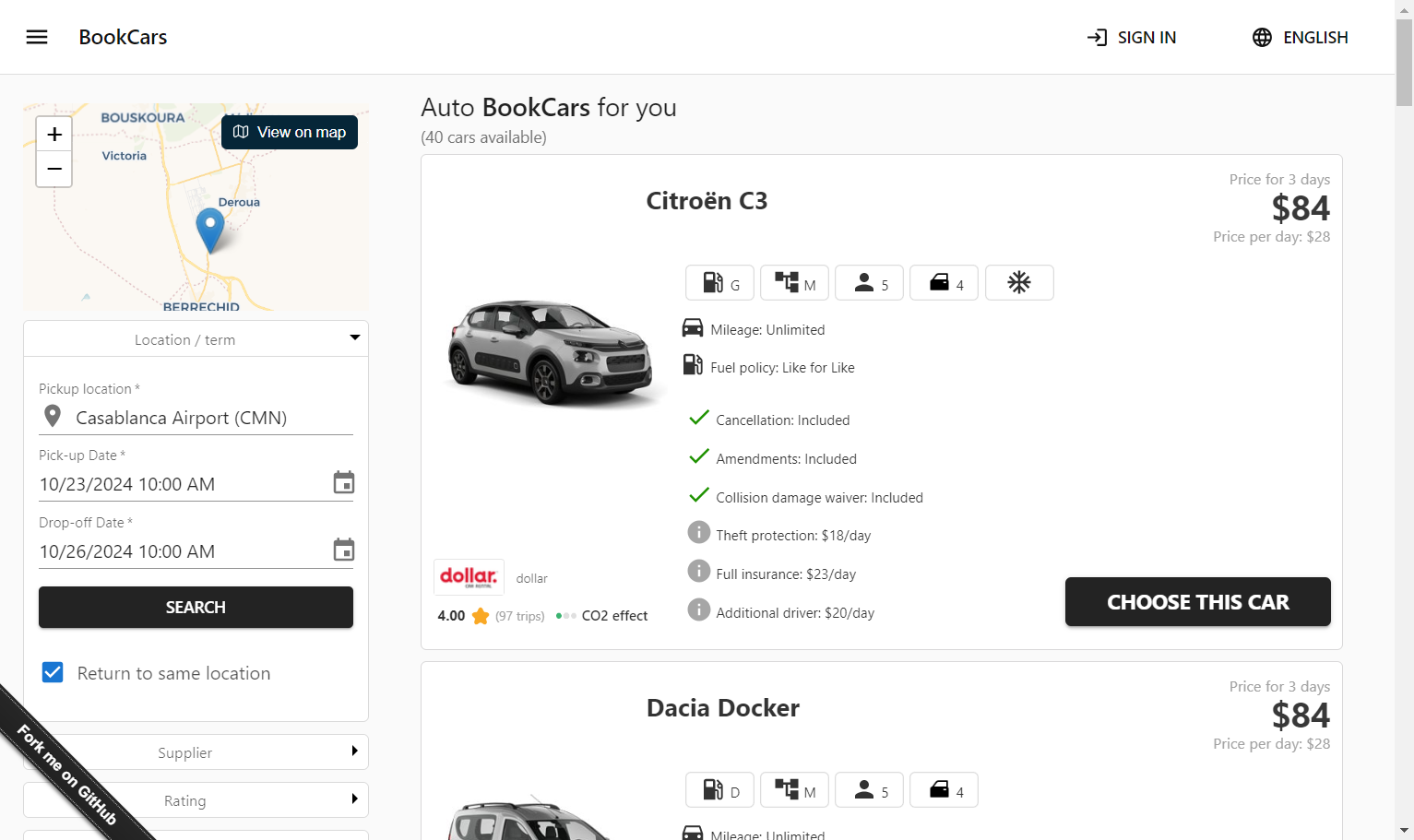Click the page vertical scrollbar thumb

pyautogui.click(x=1404, y=62)
